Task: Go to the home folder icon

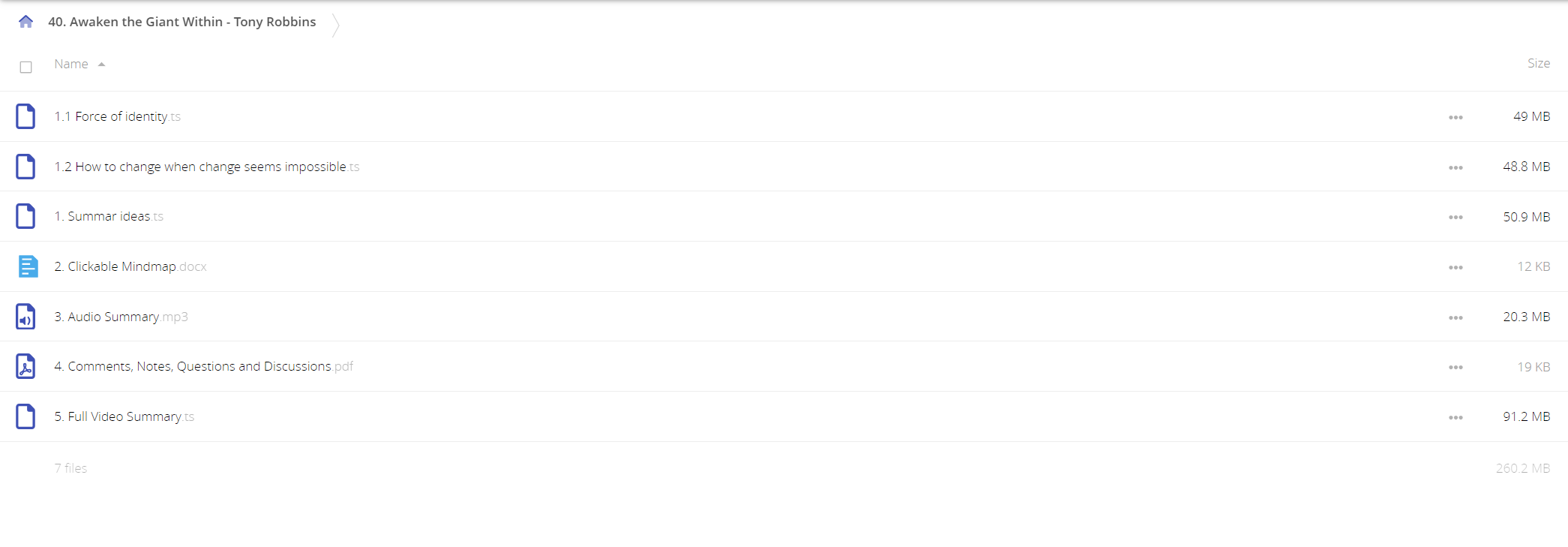Action: [25, 22]
